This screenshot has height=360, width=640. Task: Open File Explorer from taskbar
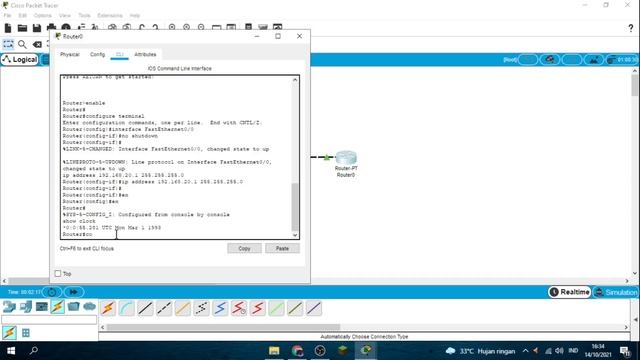point(274,351)
